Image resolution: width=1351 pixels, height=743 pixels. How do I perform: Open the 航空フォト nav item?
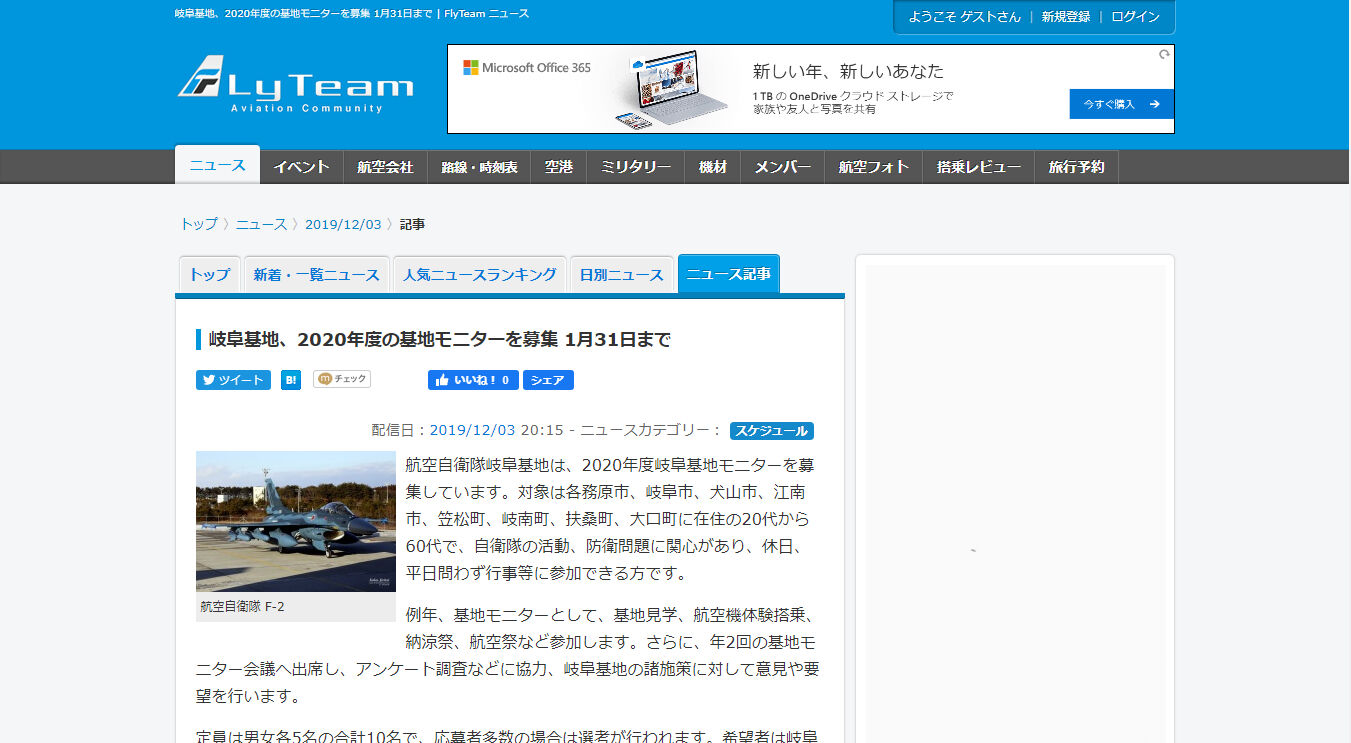pos(874,167)
